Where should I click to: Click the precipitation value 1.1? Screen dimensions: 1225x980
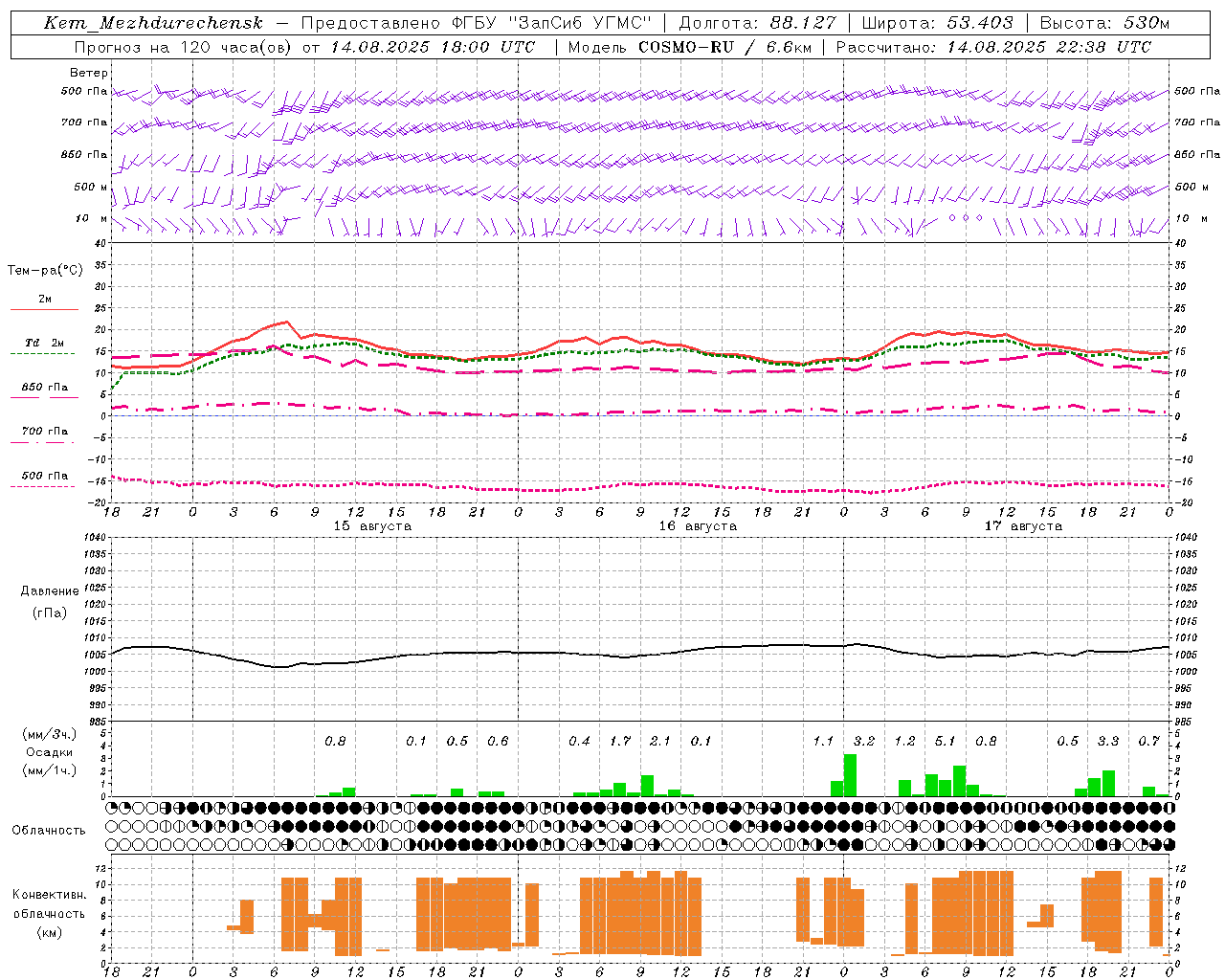[x=823, y=741]
